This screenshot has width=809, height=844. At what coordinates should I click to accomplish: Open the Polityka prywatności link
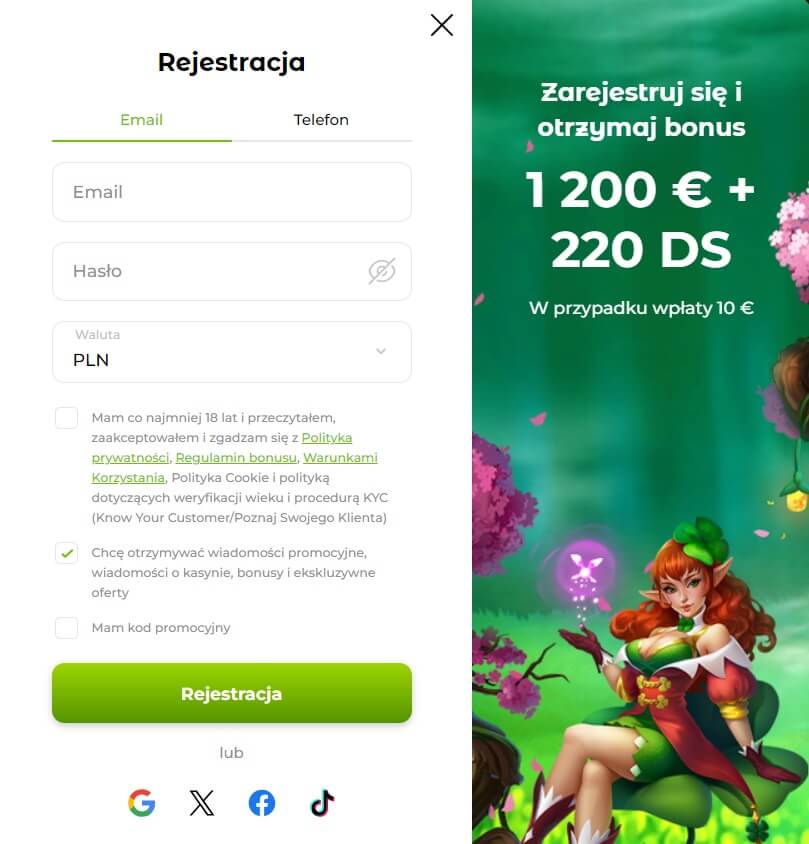327,438
